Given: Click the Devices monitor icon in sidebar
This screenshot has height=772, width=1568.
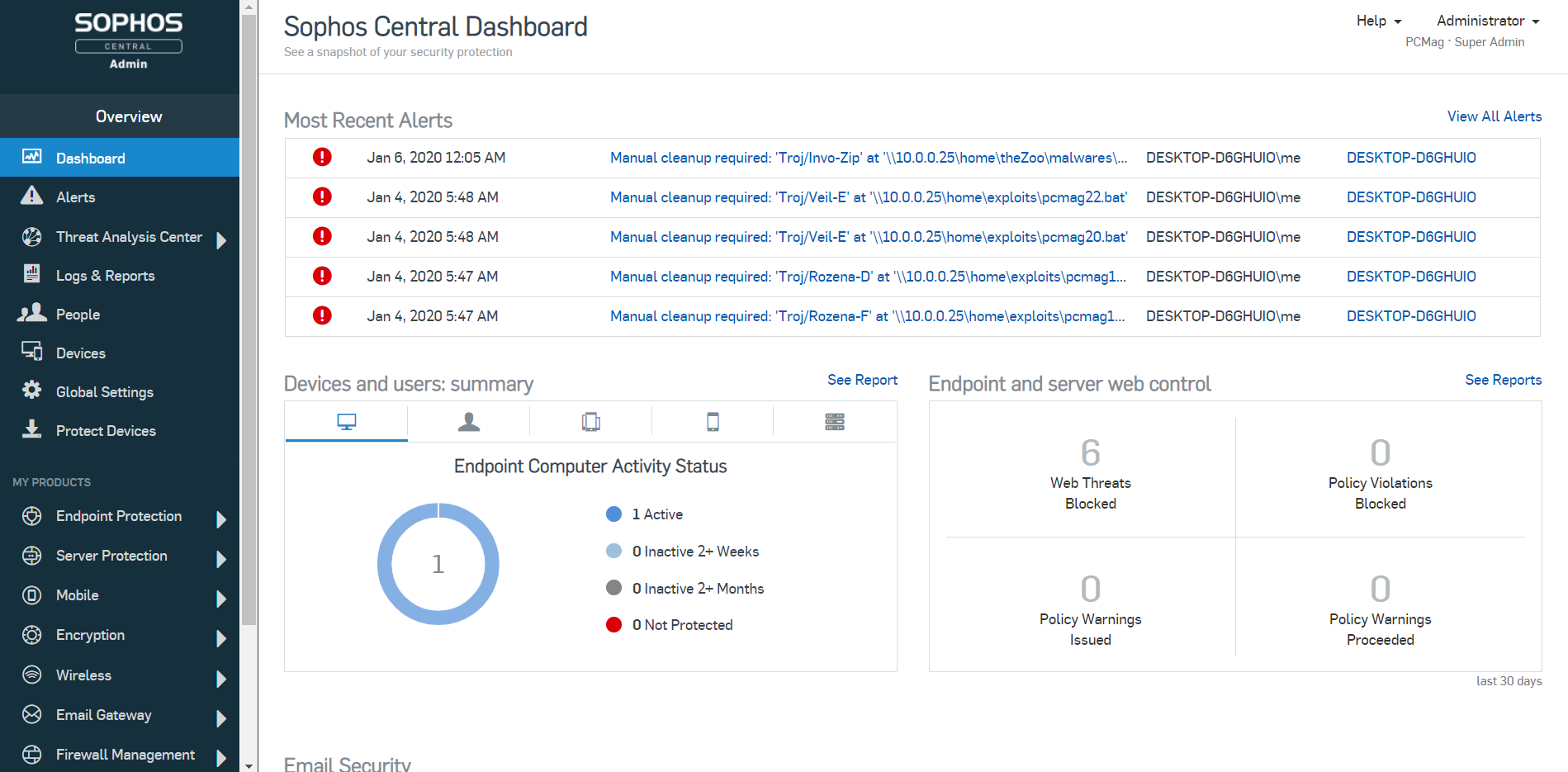Looking at the screenshot, I should pos(31,352).
